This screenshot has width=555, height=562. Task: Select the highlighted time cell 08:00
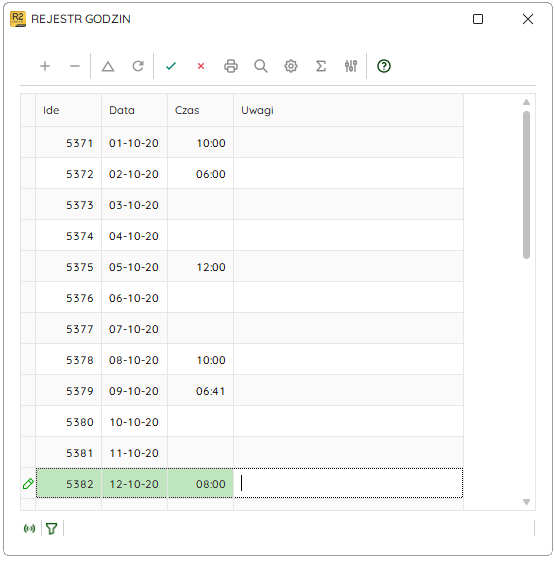click(200, 484)
